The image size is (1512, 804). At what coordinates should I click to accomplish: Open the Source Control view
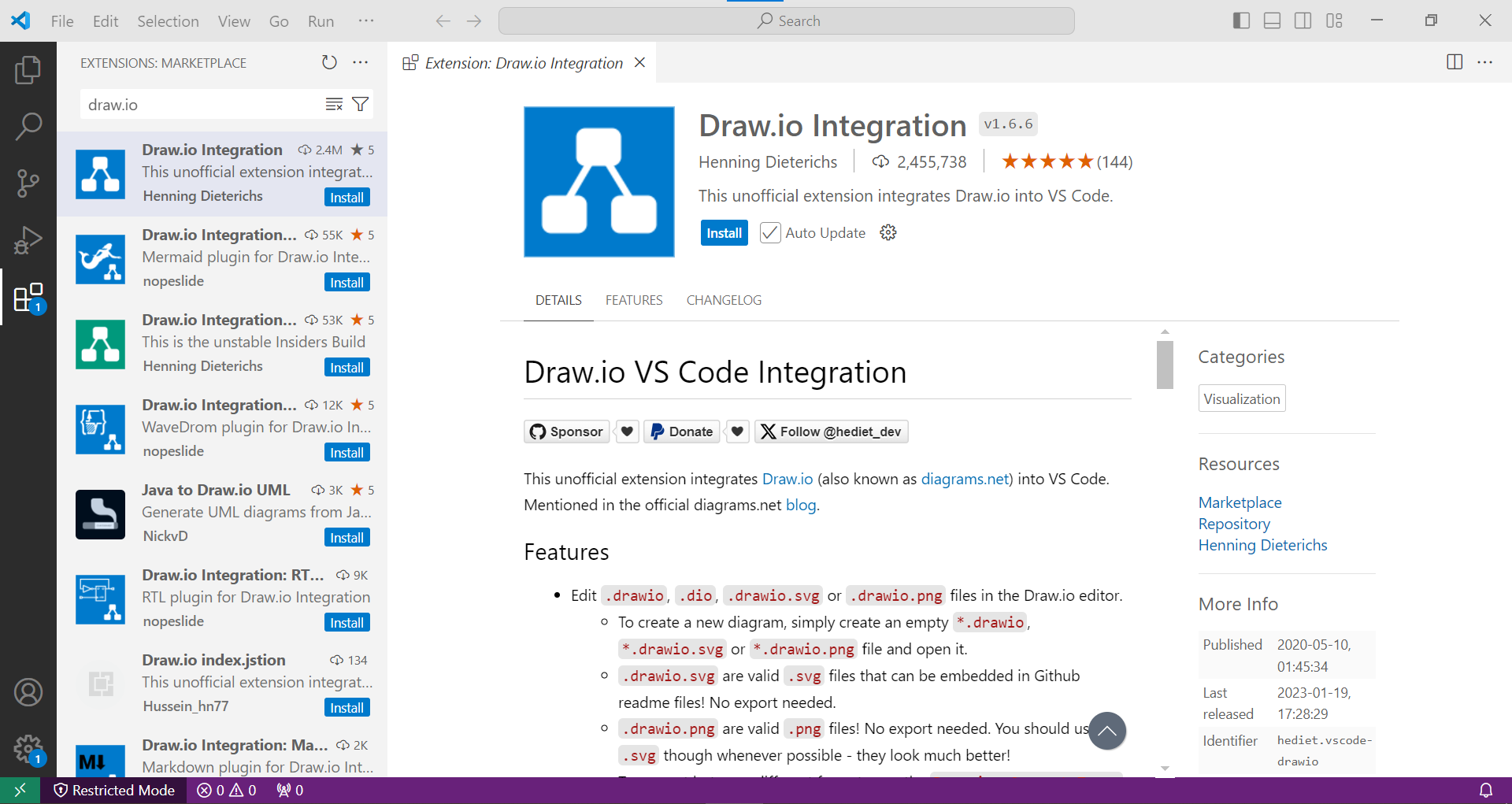(28, 183)
